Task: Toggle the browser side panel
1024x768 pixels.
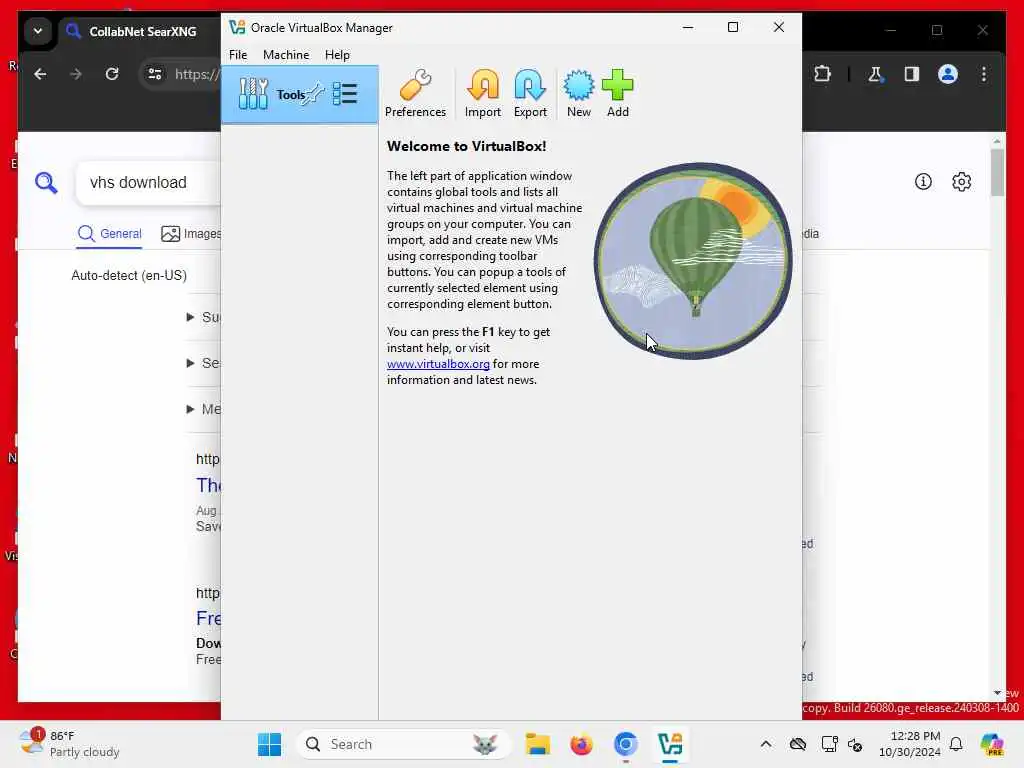Action: coord(912,74)
